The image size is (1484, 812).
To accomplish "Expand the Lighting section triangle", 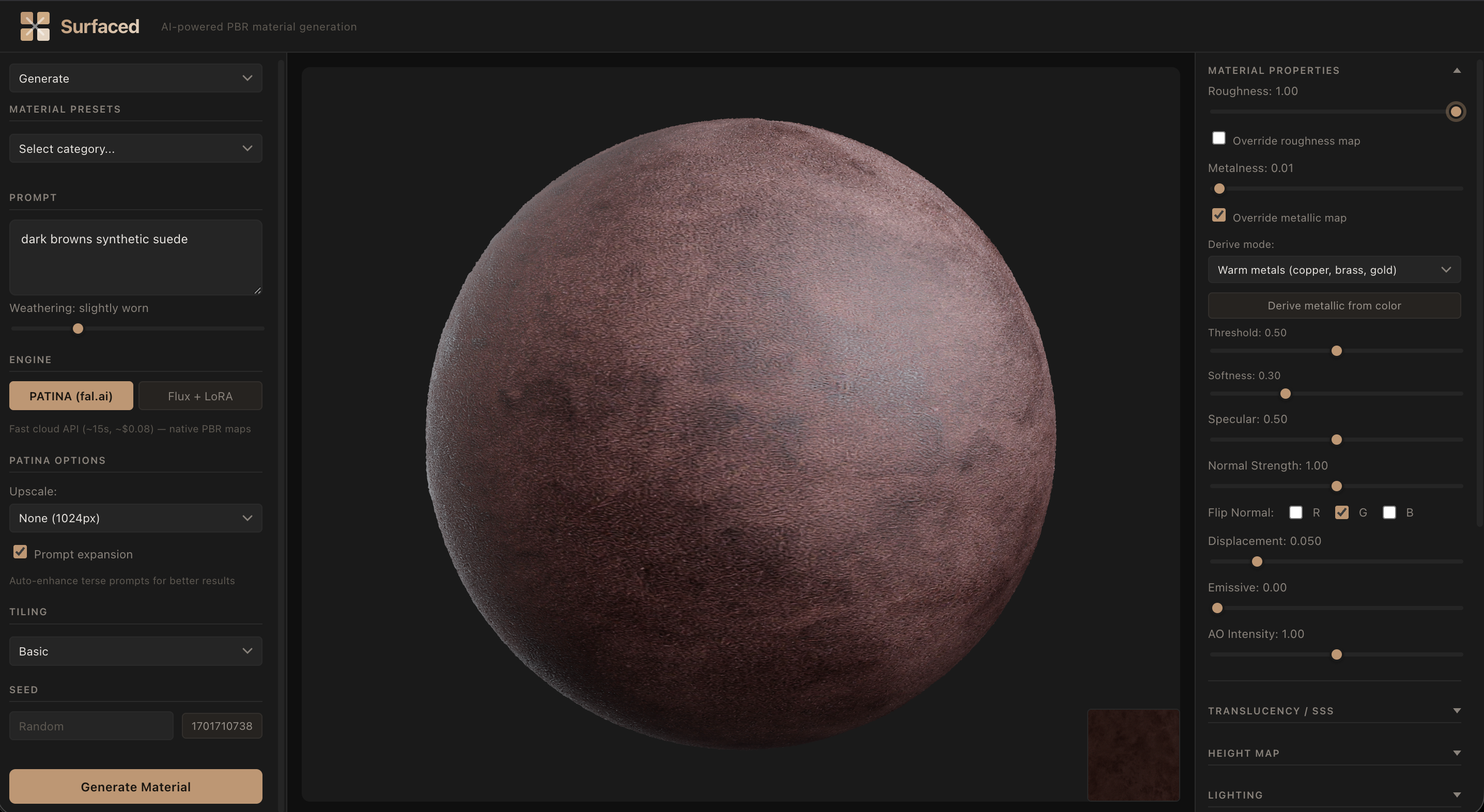I will point(1456,795).
